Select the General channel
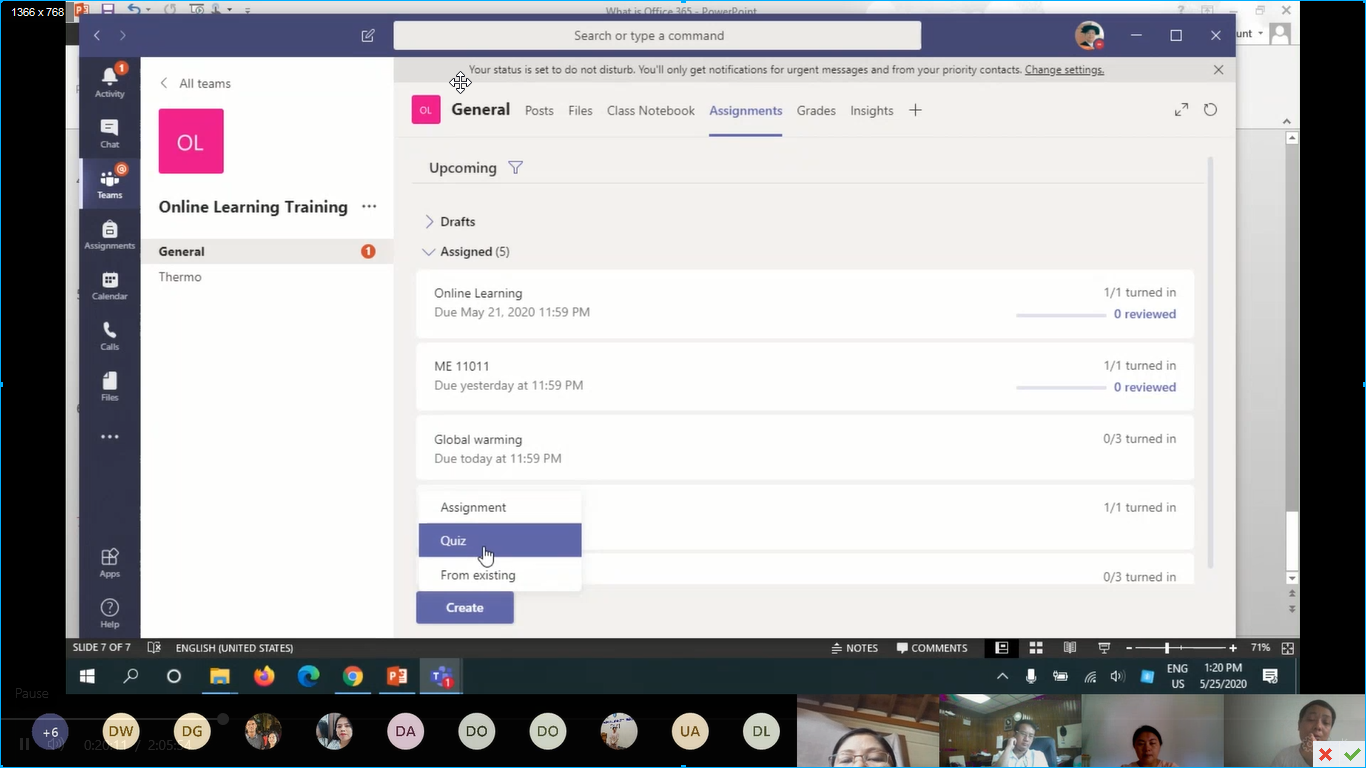Image resolution: width=1366 pixels, height=768 pixels. 267,252
